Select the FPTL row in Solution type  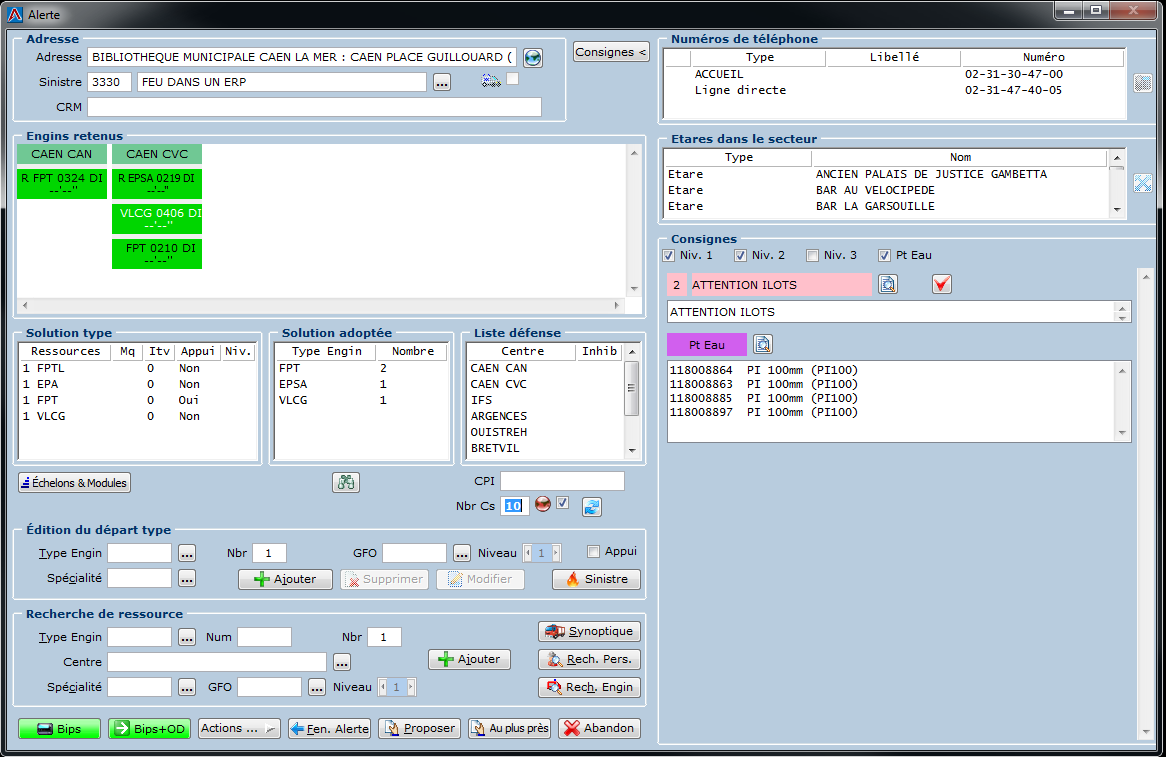(138, 368)
